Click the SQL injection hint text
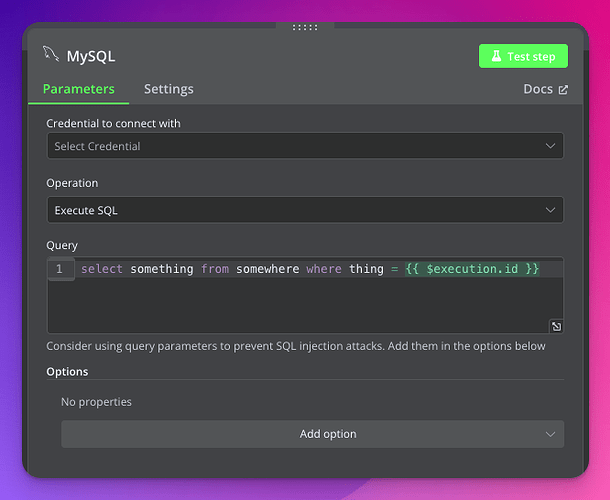This screenshot has width=610, height=500. point(296,346)
